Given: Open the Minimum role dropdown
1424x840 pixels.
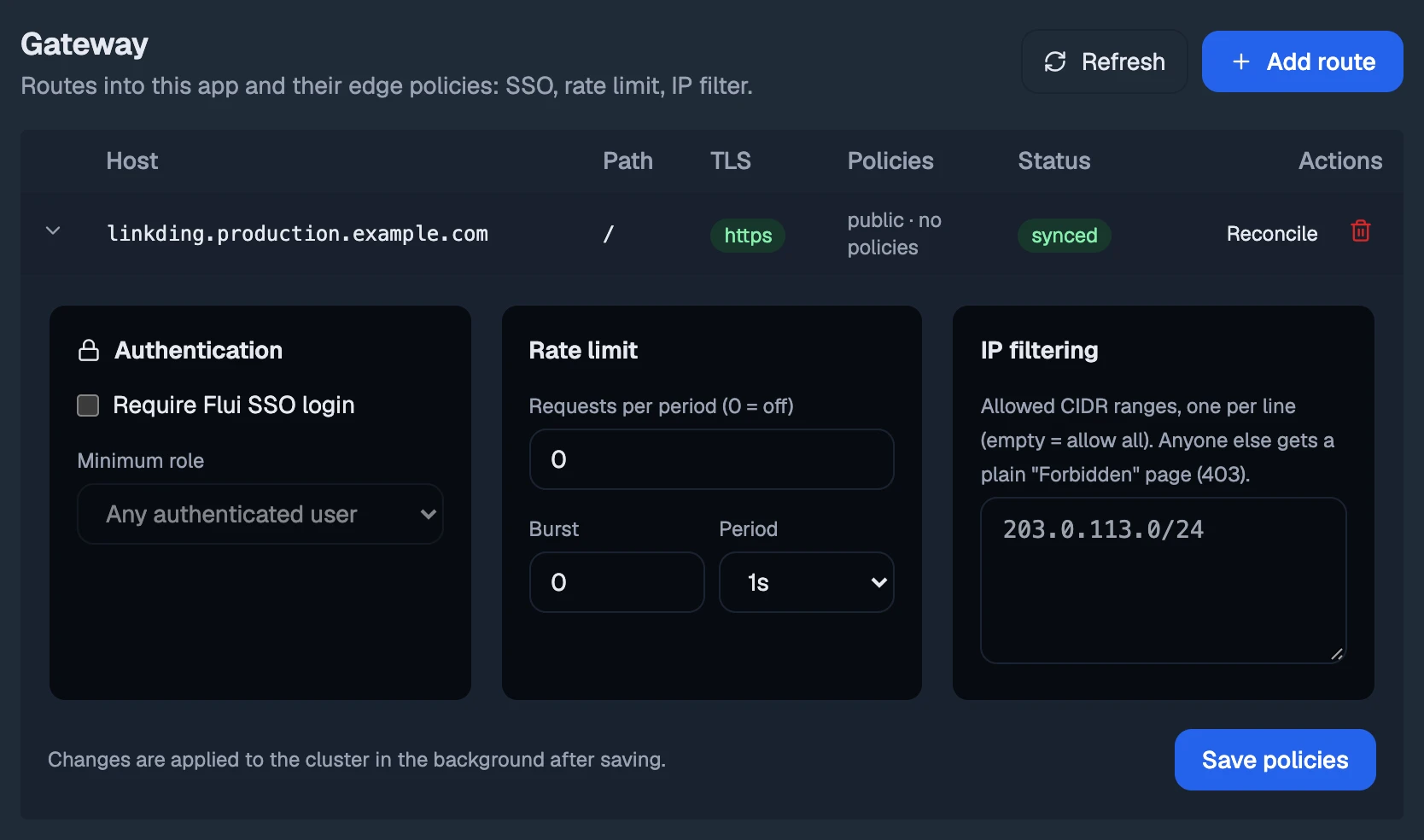Looking at the screenshot, I should [260, 514].
